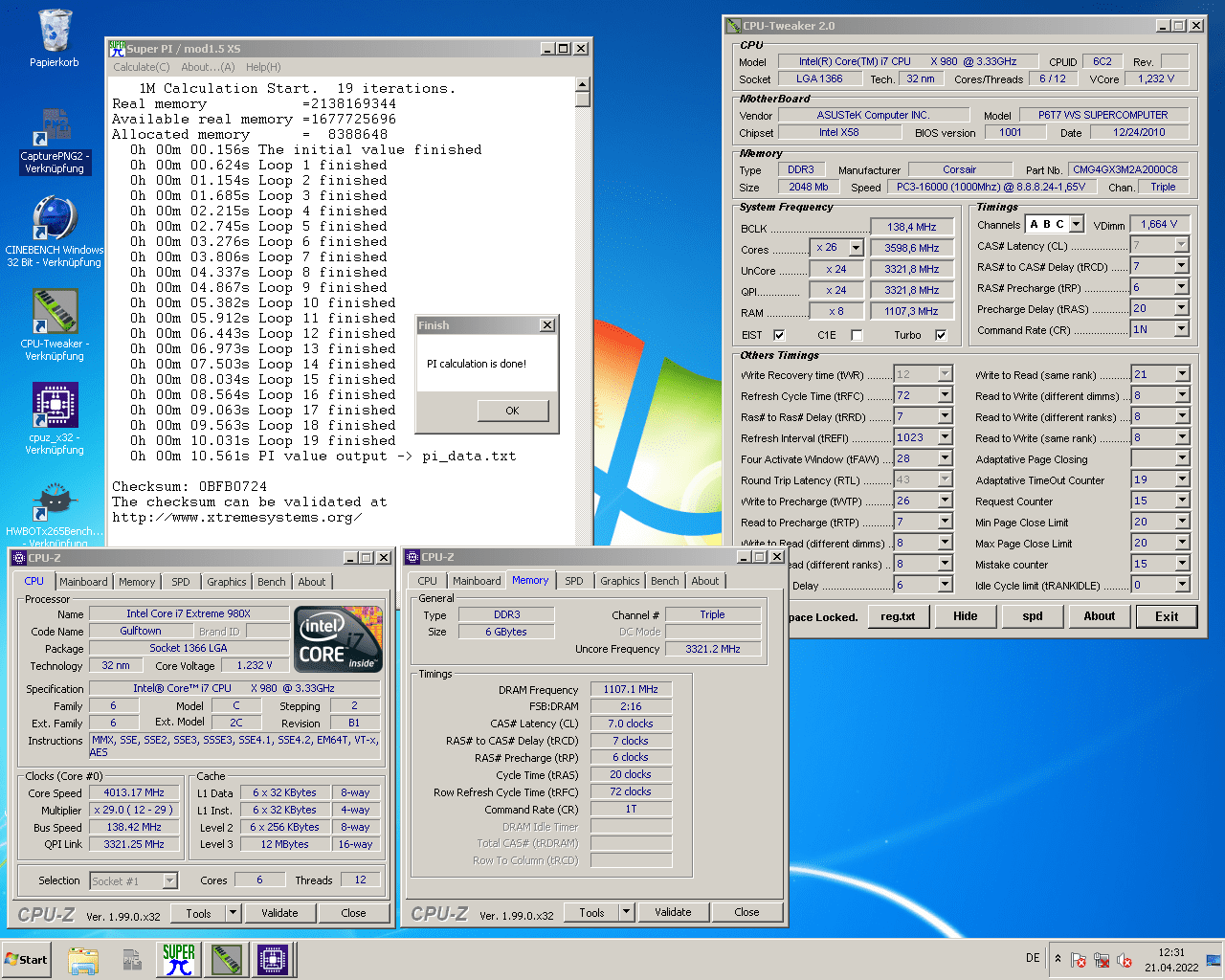The height and width of the screenshot is (980, 1225).
Task: Click the reg.txt button in CPU-Tweaker
Action: (898, 616)
